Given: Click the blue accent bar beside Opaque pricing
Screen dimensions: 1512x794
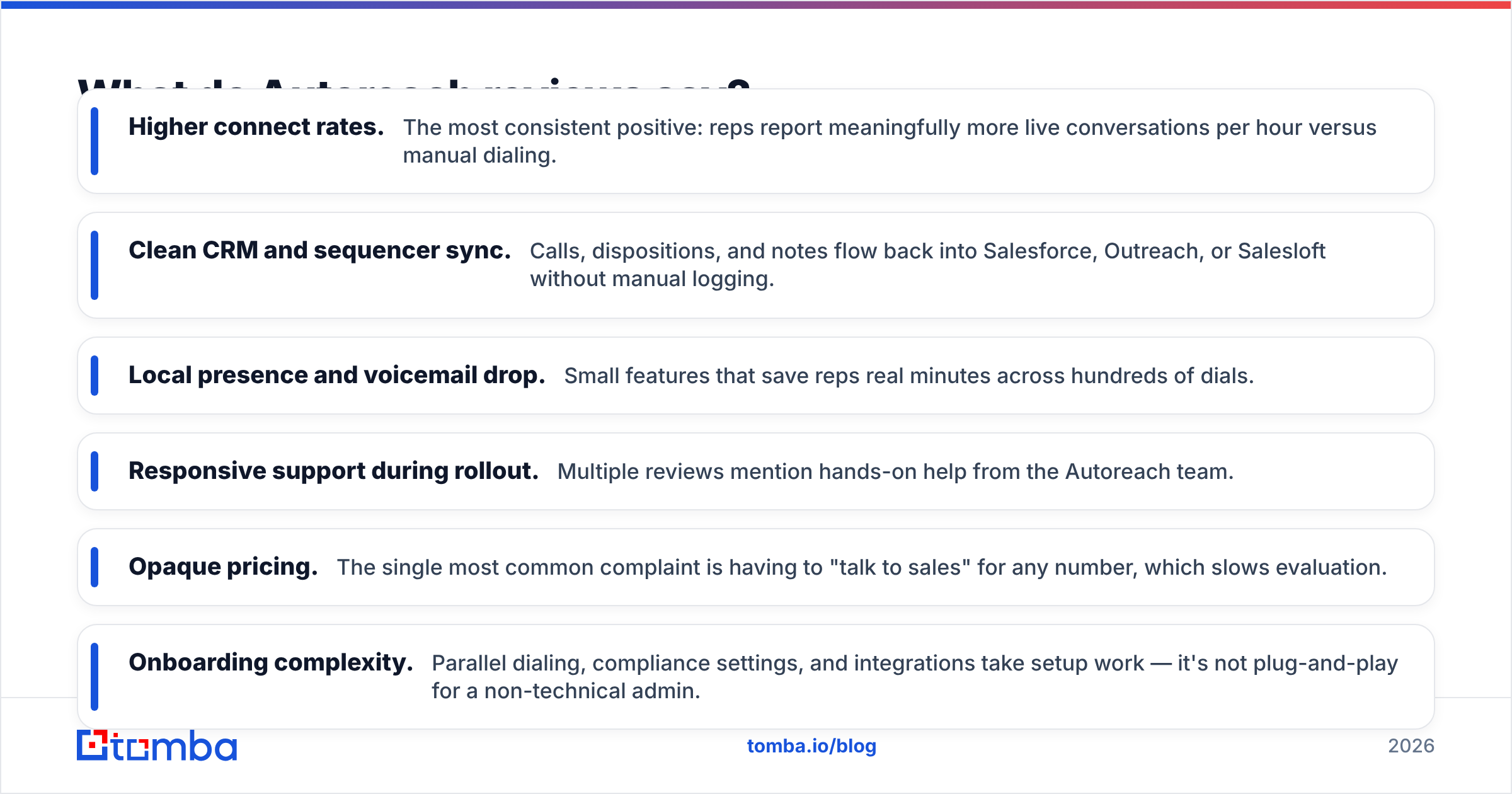Looking at the screenshot, I should (x=94, y=567).
